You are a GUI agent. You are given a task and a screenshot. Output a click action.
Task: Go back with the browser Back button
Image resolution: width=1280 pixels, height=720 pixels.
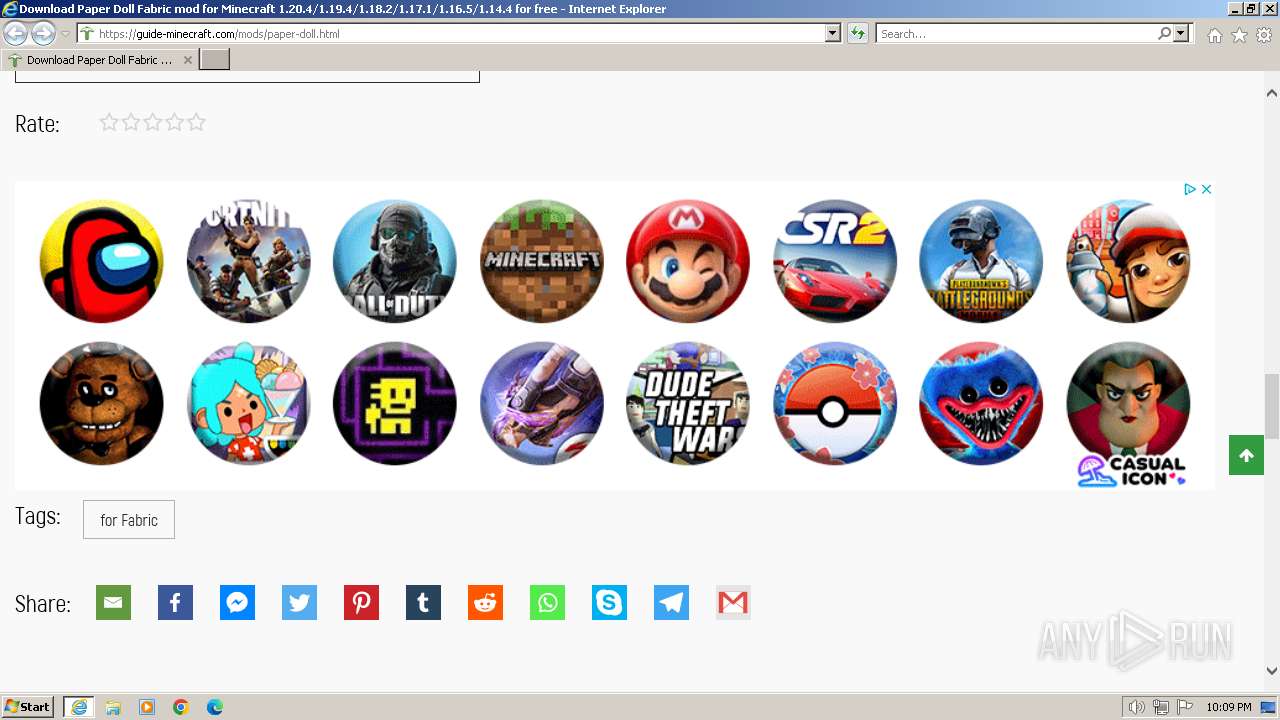pos(15,34)
